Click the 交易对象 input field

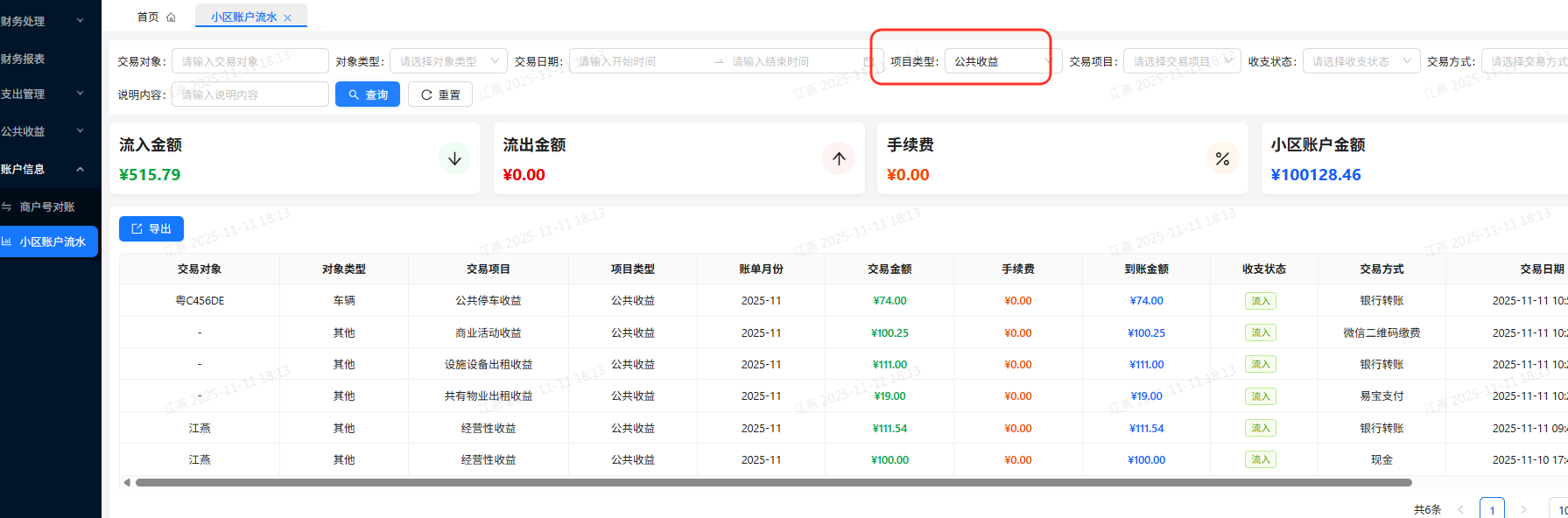pyautogui.click(x=250, y=61)
